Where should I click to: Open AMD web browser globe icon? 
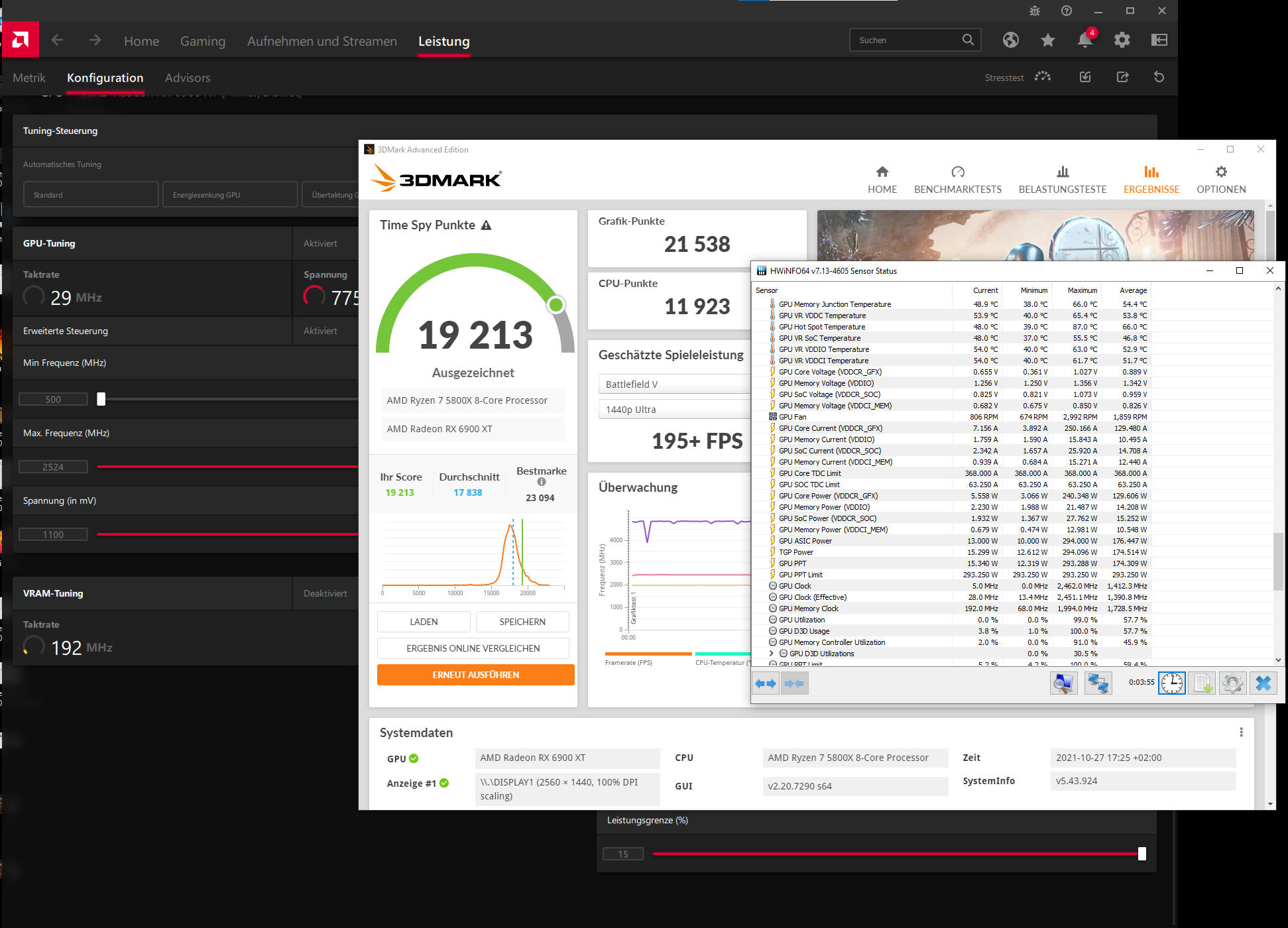click(x=1011, y=40)
